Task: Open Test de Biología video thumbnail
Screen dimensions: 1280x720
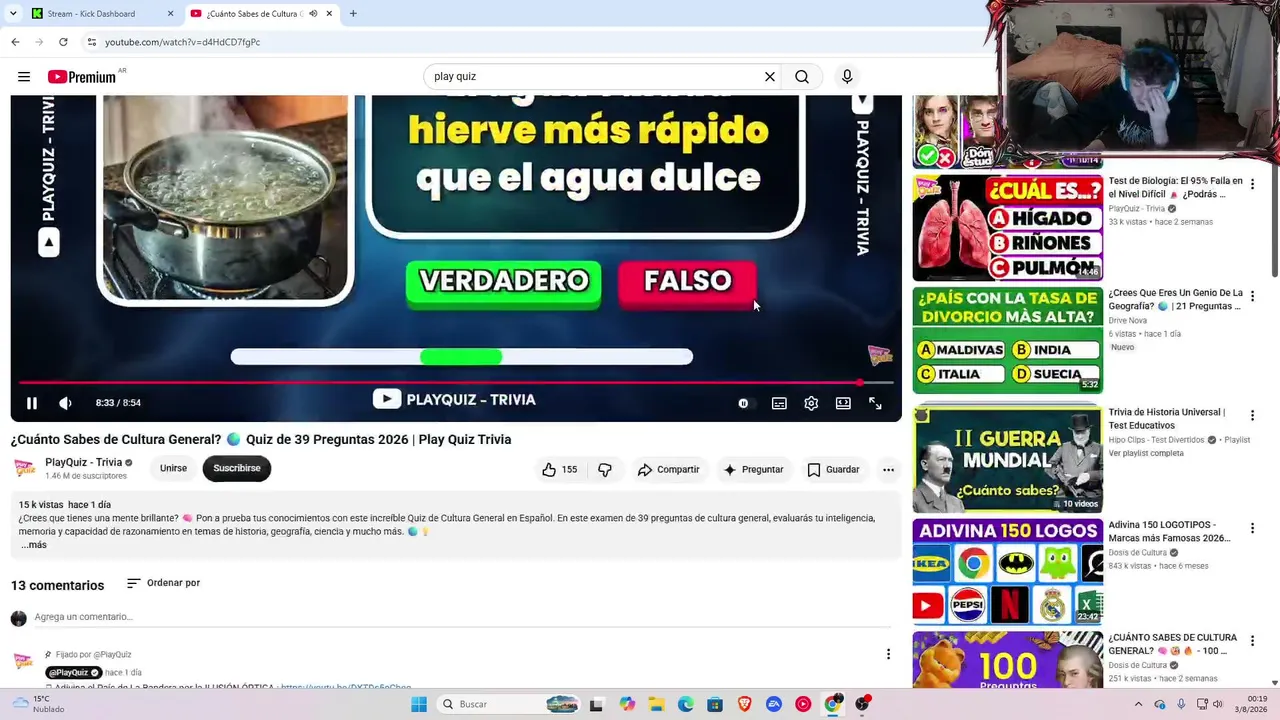Action: (1008, 228)
